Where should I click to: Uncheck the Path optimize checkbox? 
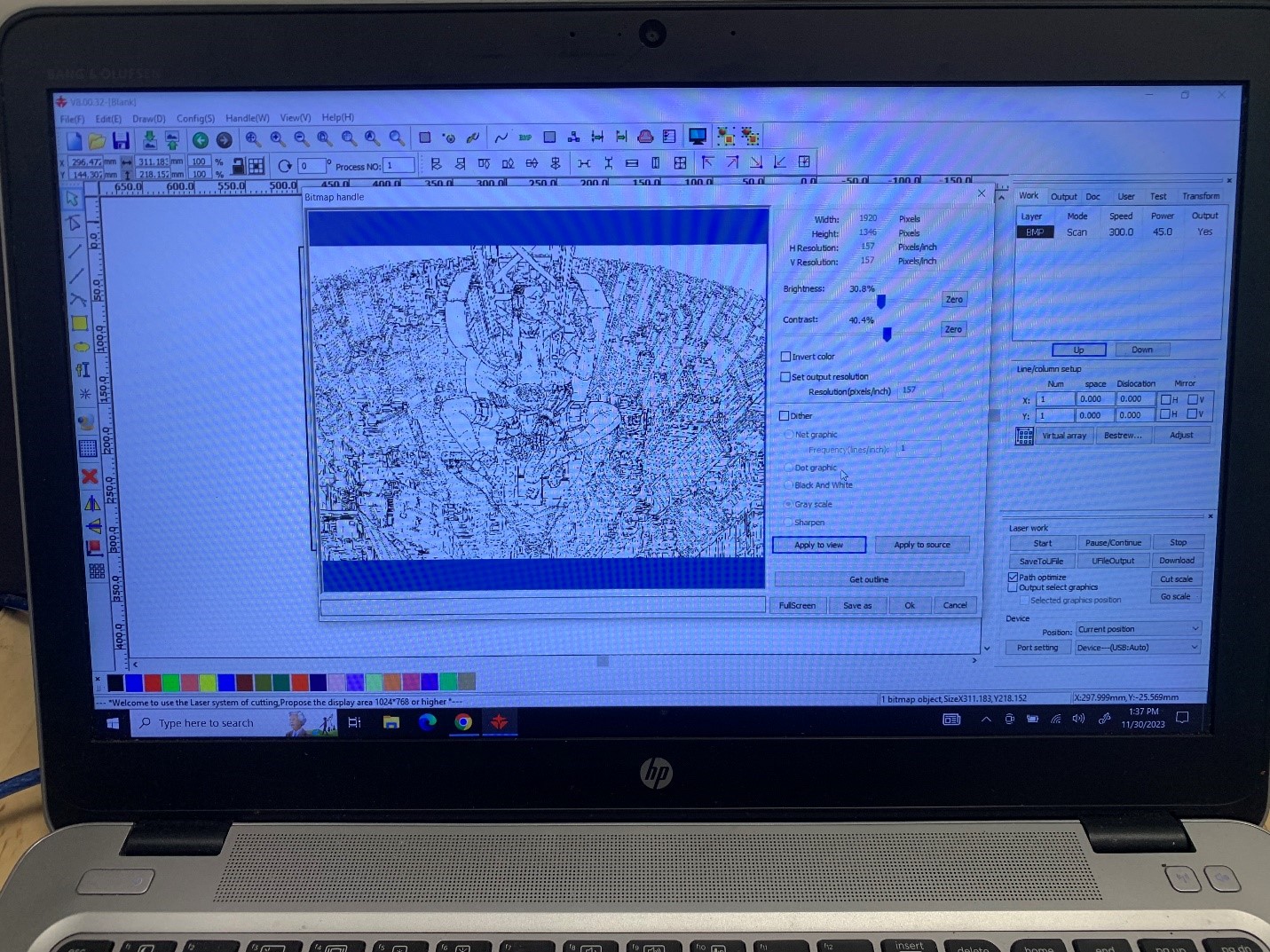pyautogui.click(x=1013, y=577)
